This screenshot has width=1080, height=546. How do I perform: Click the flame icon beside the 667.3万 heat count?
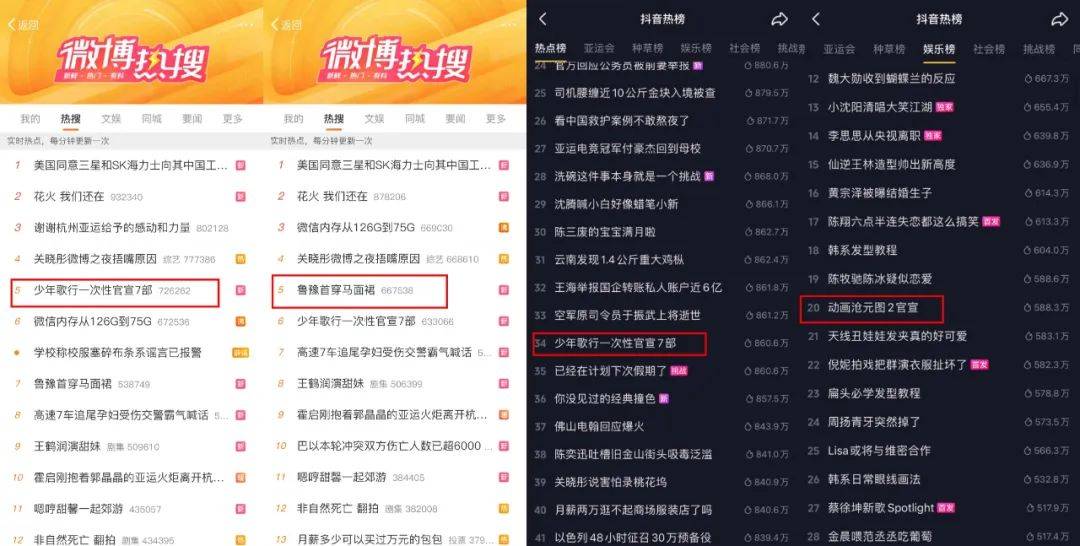tap(1028, 79)
